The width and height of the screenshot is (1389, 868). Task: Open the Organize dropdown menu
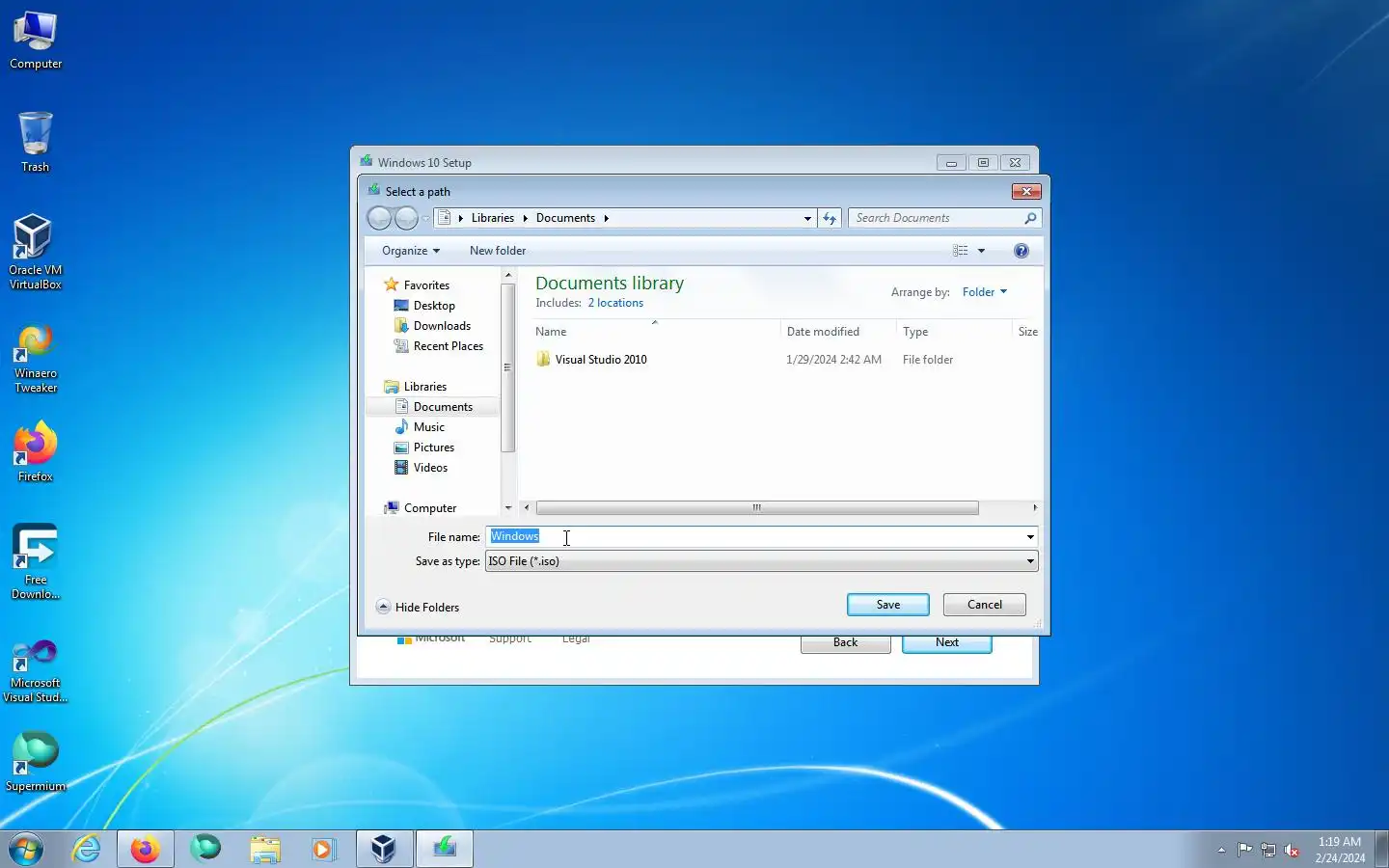pyautogui.click(x=411, y=251)
